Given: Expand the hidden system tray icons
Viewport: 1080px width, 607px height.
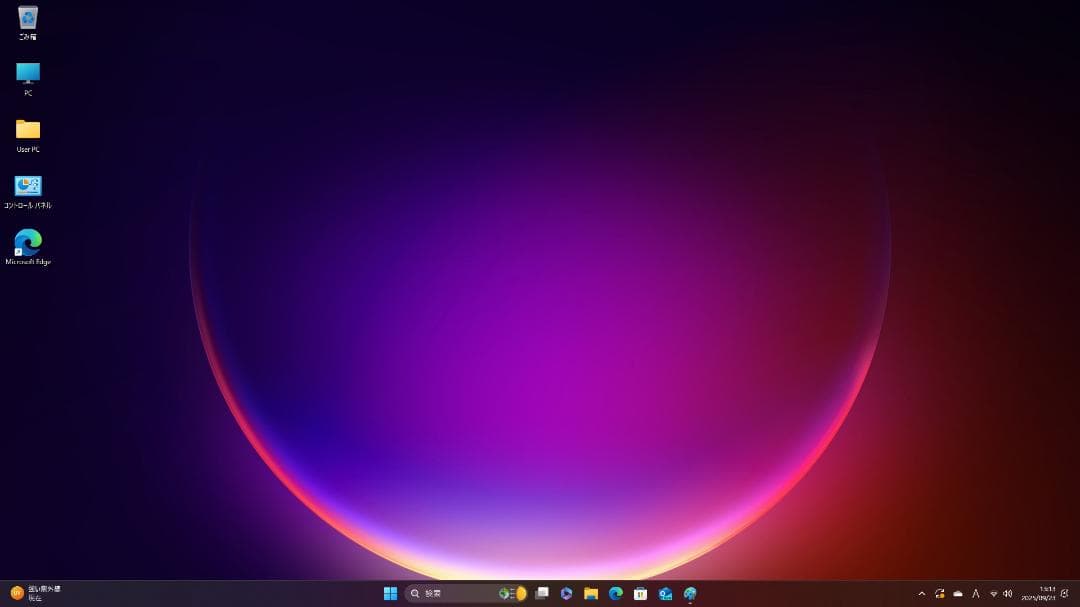Looking at the screenshot, I should click(x=921, y=592).
